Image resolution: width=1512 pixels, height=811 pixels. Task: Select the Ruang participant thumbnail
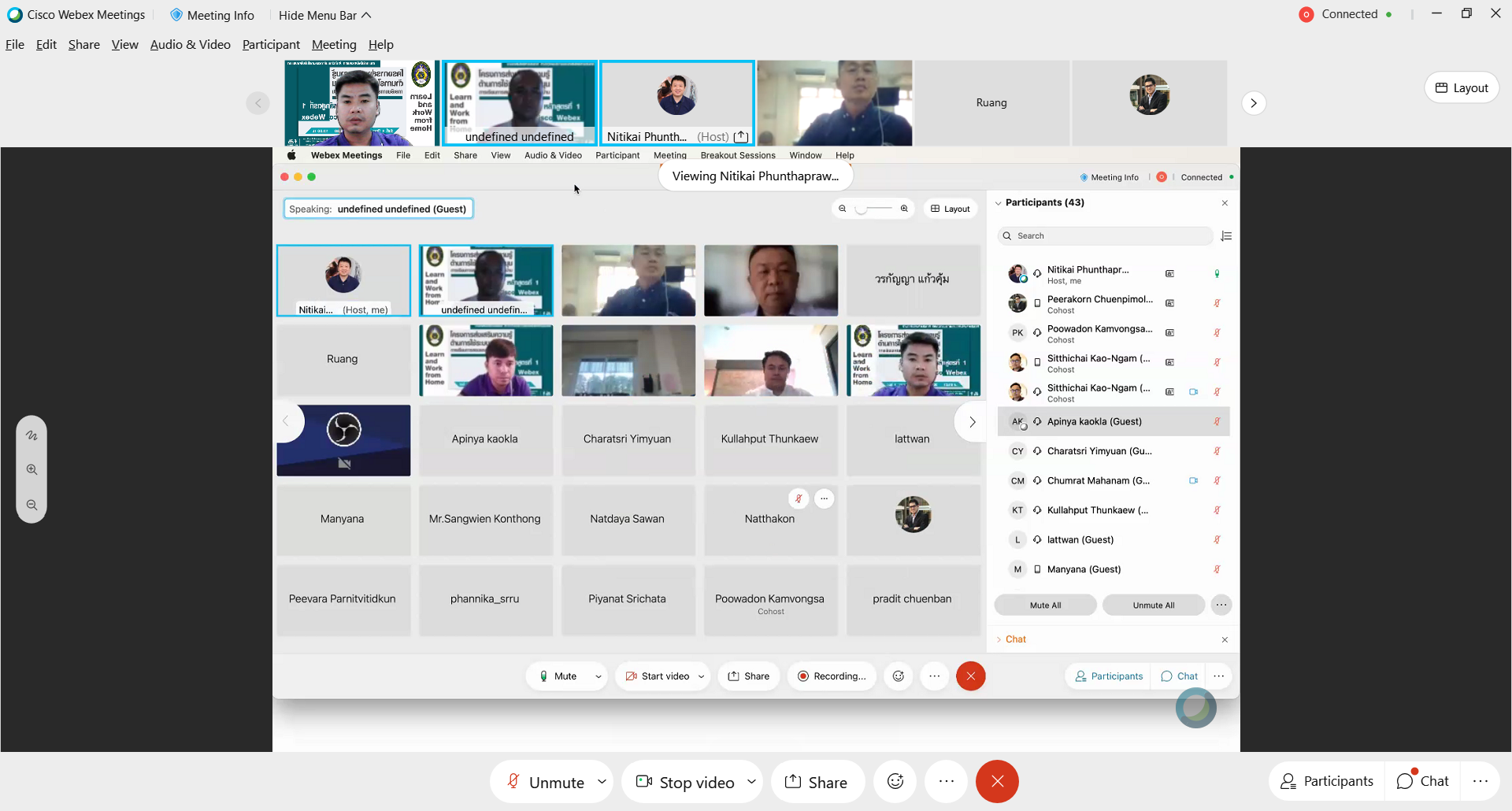coord(991,103)
